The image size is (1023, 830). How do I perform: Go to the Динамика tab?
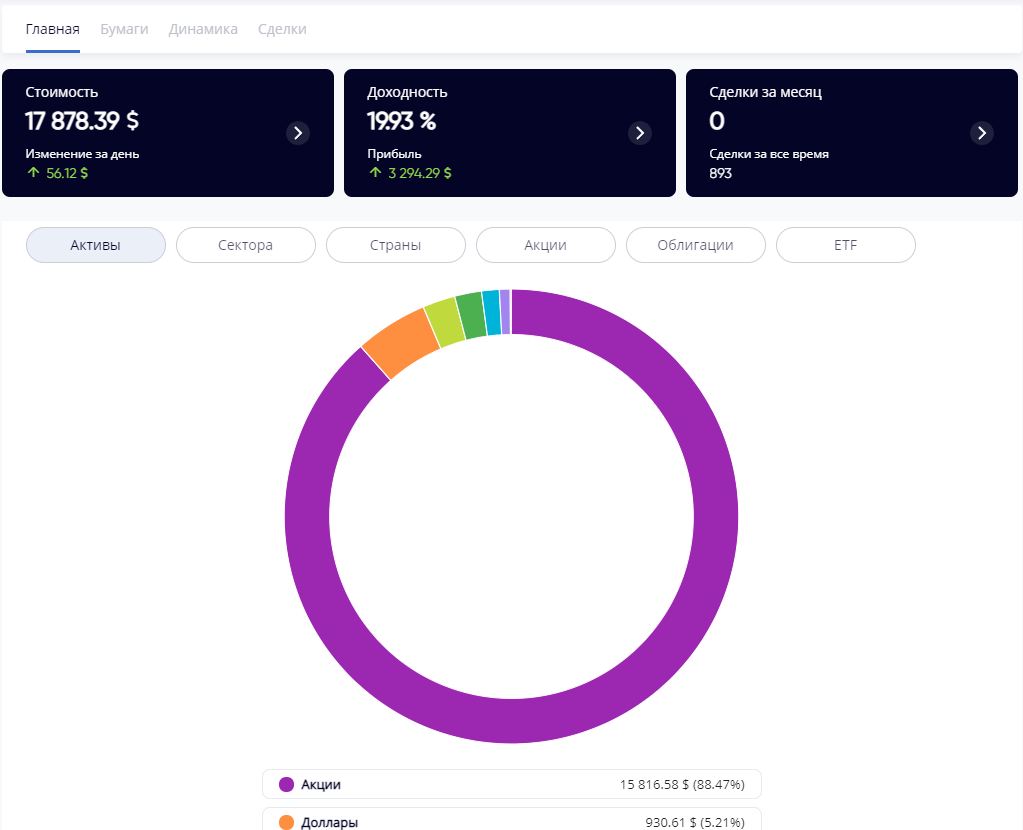click(x=203, y=29)
